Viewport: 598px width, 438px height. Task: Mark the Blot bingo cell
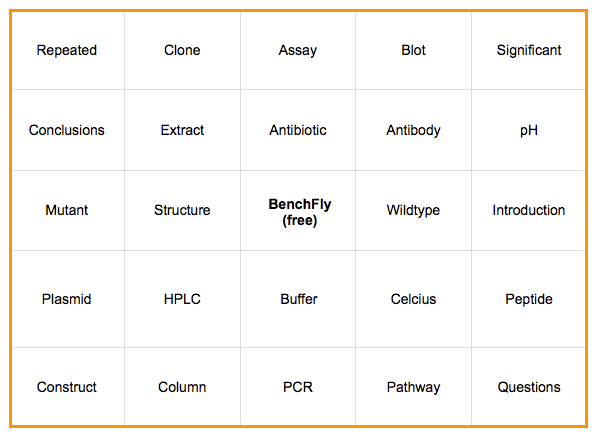click(413, 51)
